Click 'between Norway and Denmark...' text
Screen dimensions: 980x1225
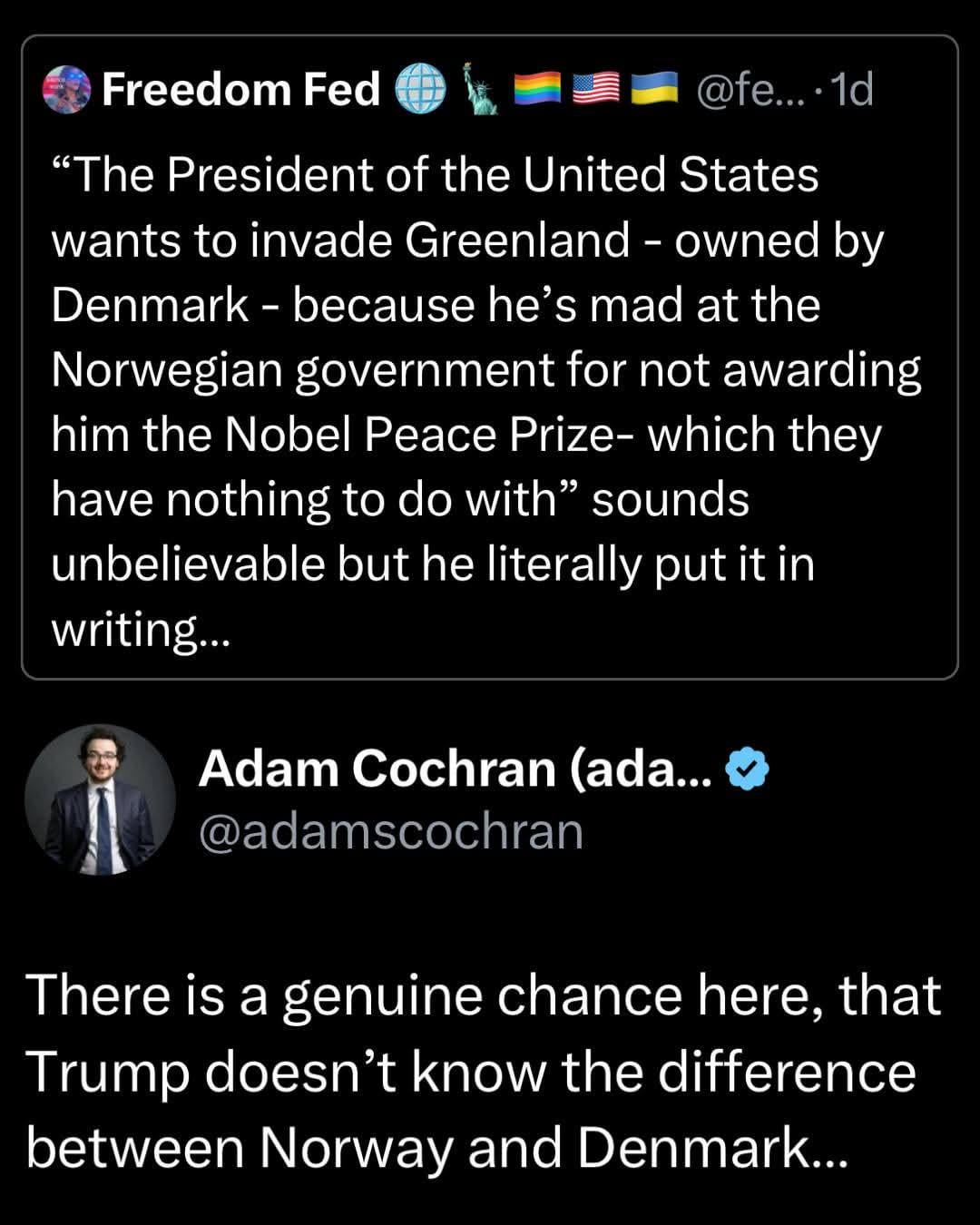coord(436,1148)
